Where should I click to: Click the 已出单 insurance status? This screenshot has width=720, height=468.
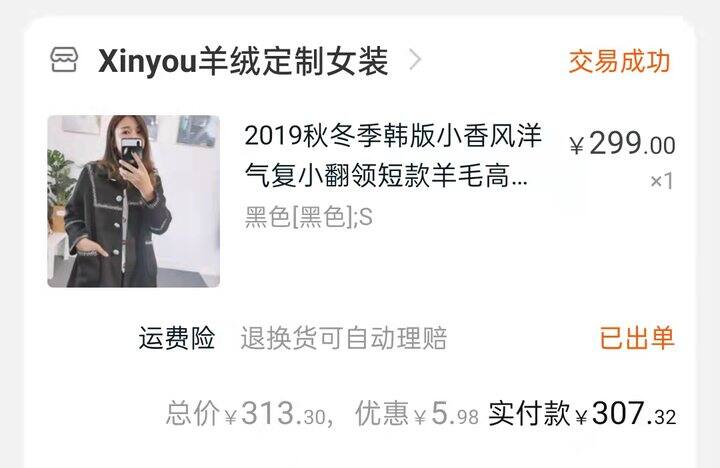637,338
